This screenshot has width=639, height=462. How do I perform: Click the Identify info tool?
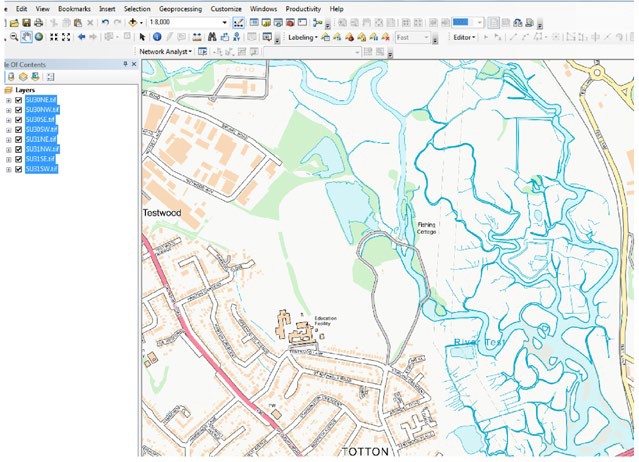click(x=157, y=37)
